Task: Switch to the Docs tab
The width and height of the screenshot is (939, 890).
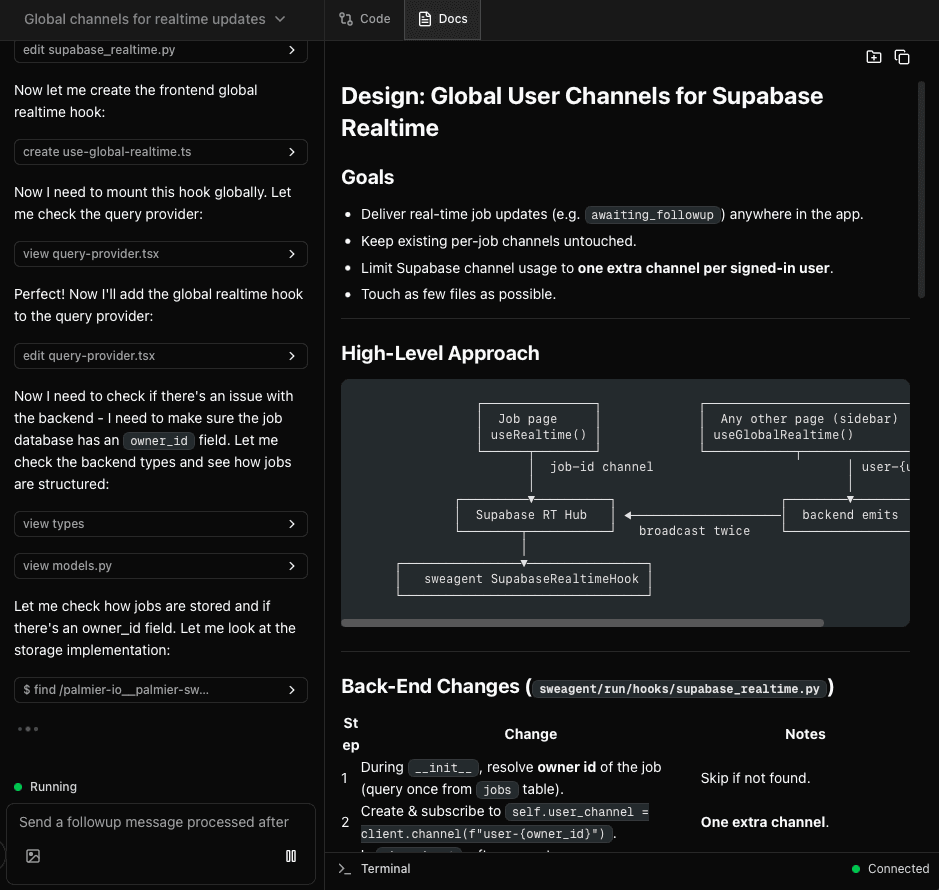Action: point(442,19)
